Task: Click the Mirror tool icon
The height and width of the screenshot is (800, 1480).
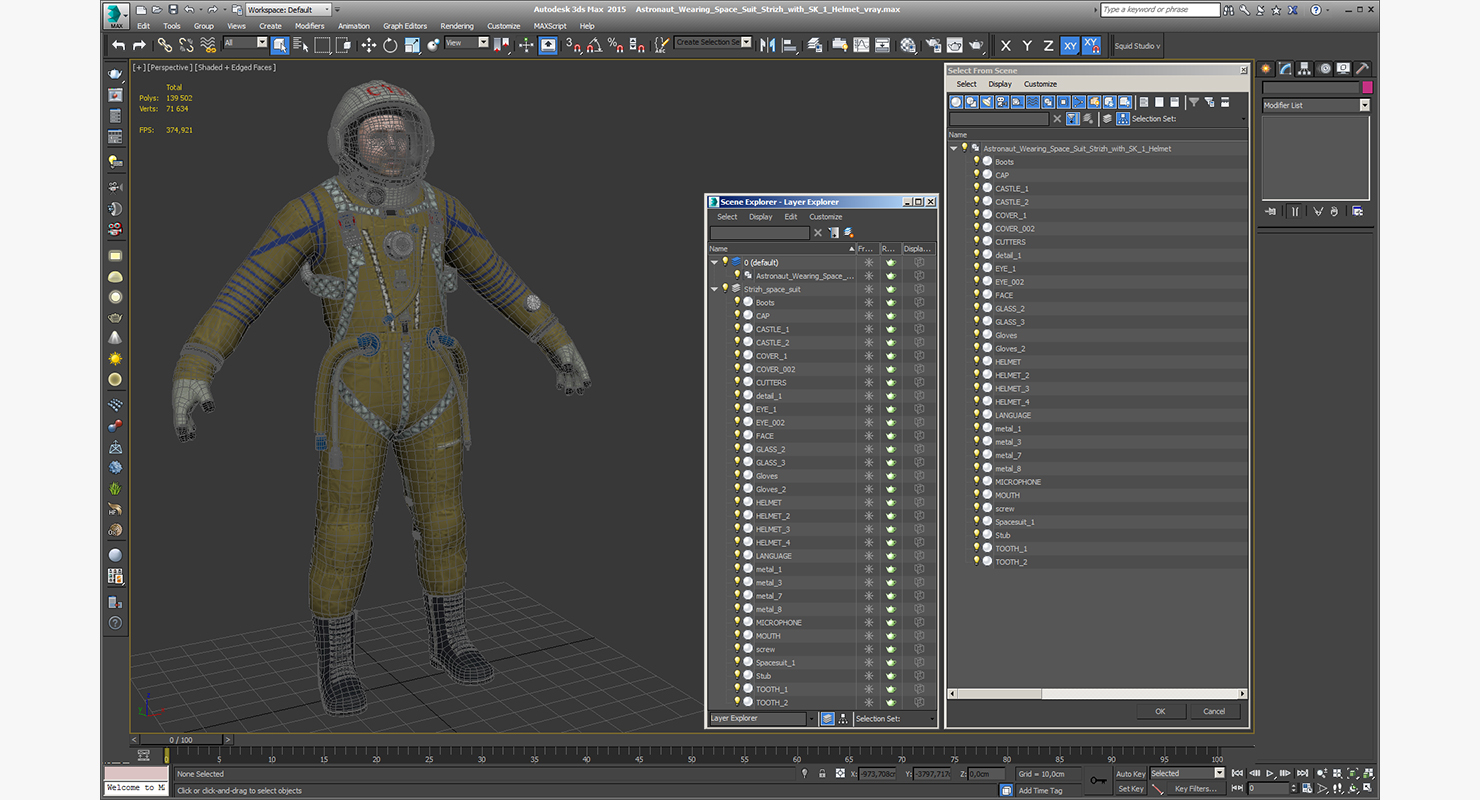Action: pyautogui.click(x=768, y=45)
